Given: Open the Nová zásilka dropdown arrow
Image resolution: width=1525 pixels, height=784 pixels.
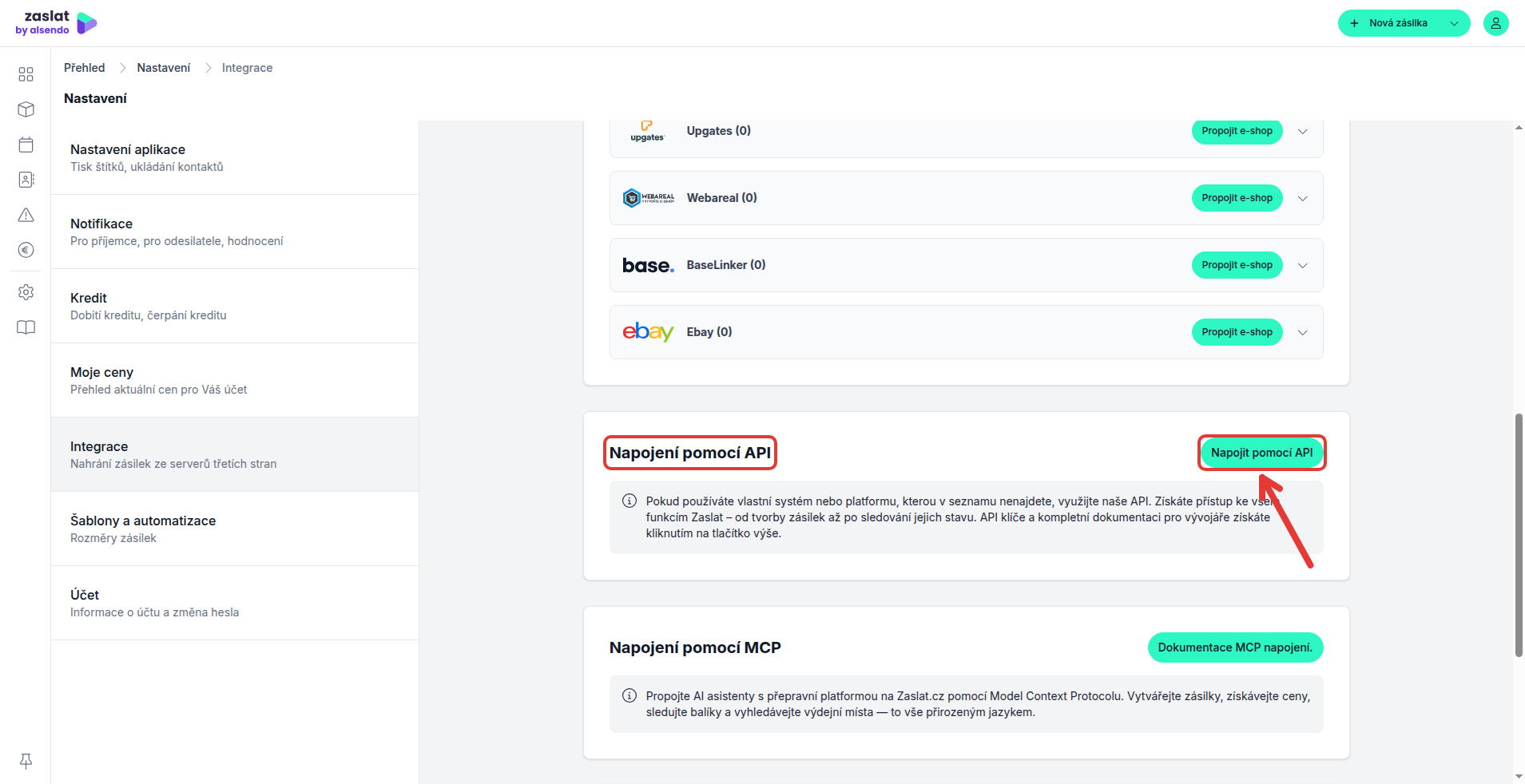Looking at the screenshot, I should [x=1454, y=23].
